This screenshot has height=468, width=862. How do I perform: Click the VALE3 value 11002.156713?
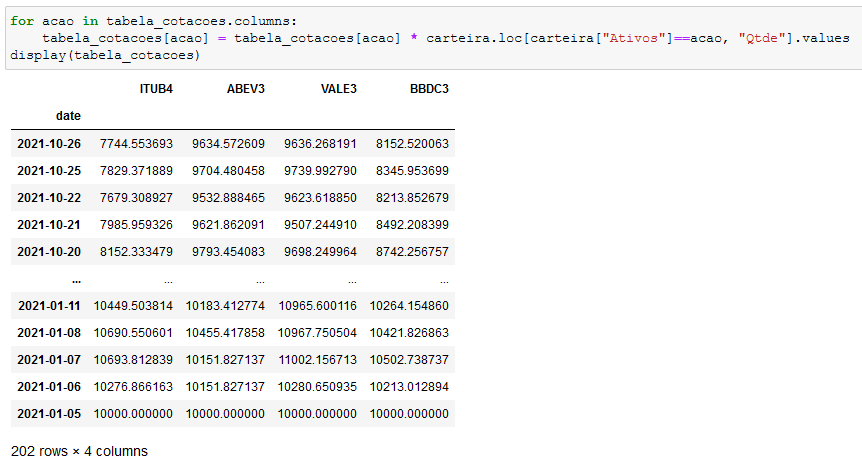tap(318, 360)
